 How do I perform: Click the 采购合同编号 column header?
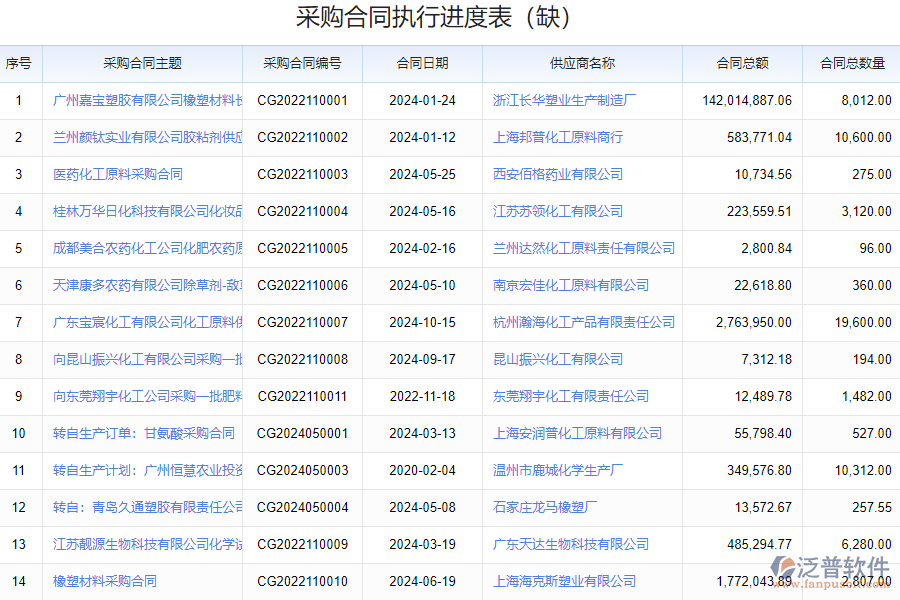point(302,63)
